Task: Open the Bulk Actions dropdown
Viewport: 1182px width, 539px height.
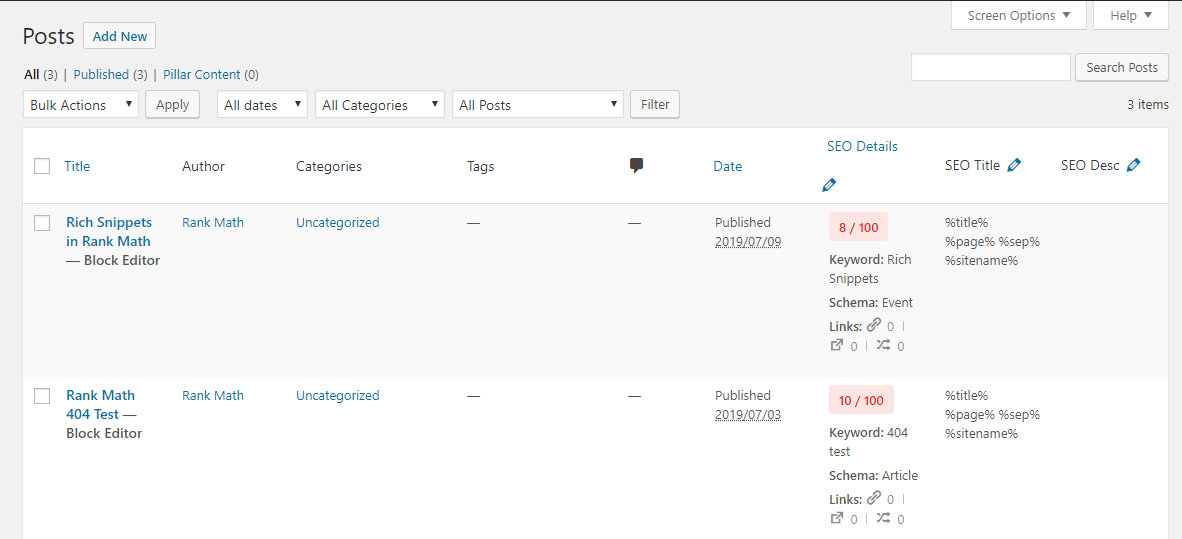Action: (x=81, y=105)
